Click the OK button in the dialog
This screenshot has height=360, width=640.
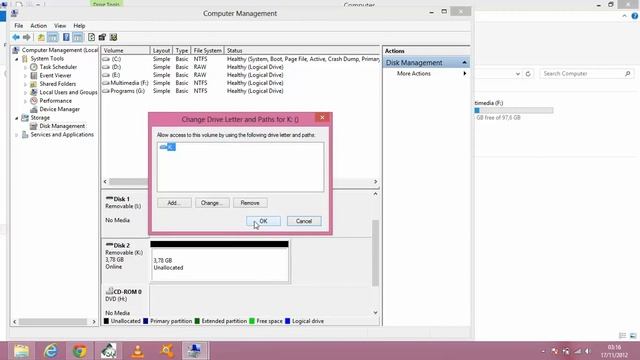click(x=263, y=221)
